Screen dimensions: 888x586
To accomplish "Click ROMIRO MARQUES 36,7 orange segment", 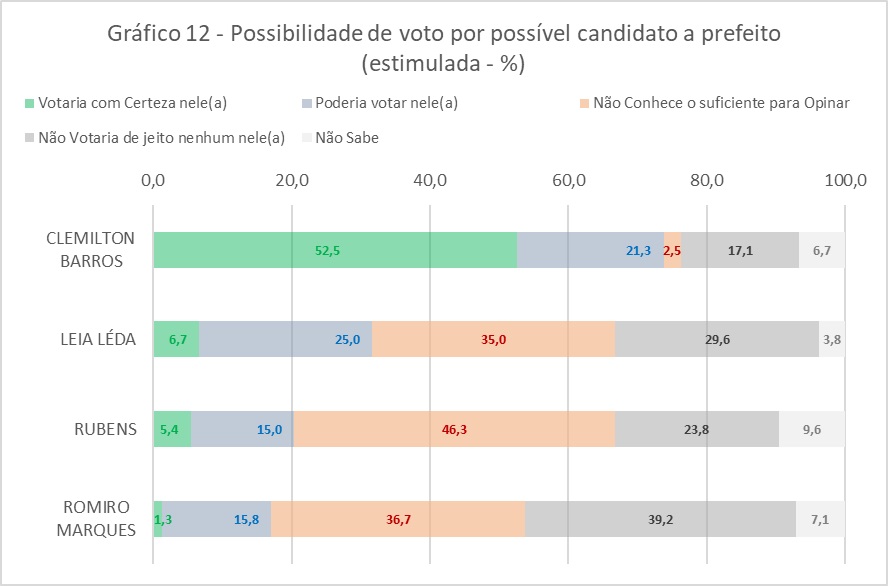I will [x=398, y=519].
